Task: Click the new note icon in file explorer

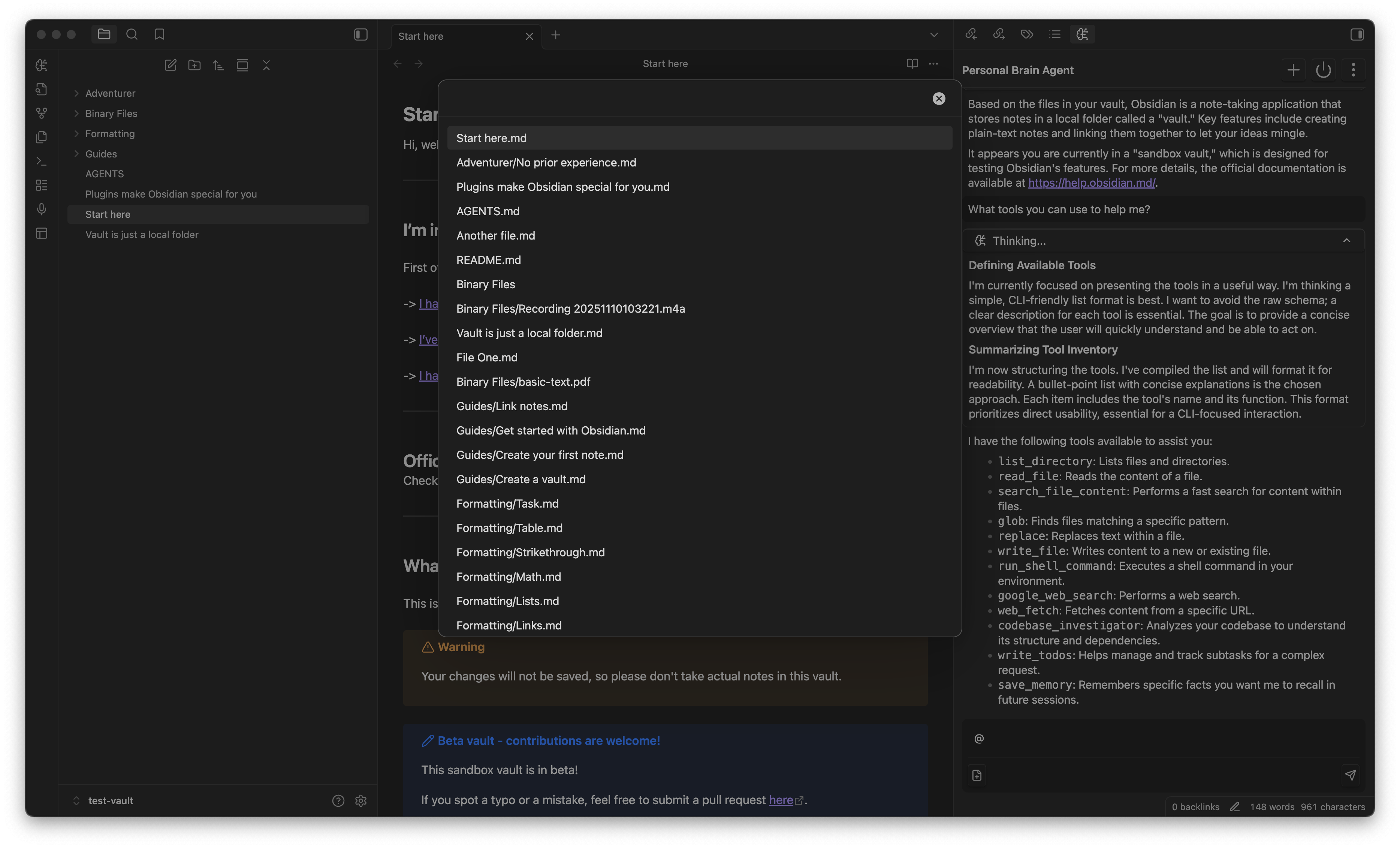Action: pyautogui.click(x=171, y=65)
